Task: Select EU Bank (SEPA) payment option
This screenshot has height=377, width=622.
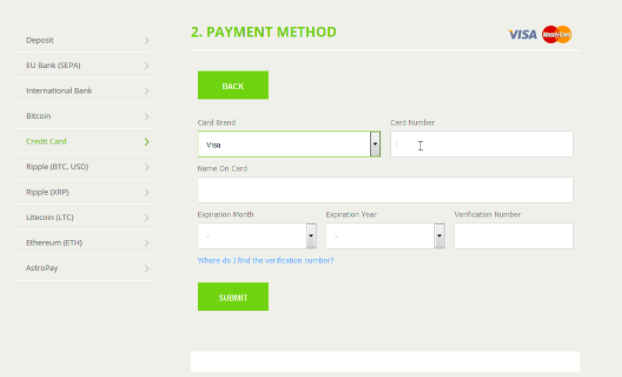Action: pyautogui.click(x=85, y=65)
